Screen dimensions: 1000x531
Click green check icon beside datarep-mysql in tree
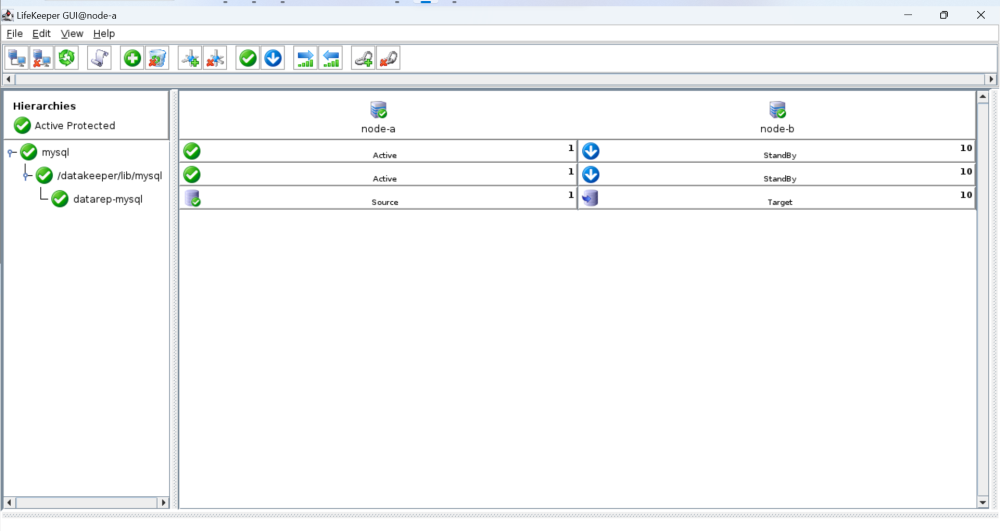60,199
